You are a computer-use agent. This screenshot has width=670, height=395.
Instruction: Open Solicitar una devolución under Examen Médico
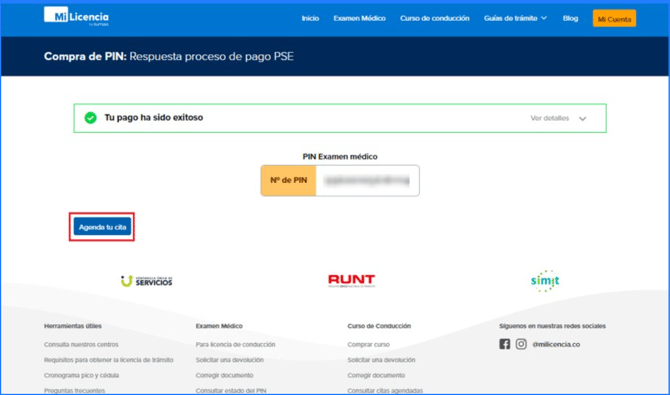point(229,360)
